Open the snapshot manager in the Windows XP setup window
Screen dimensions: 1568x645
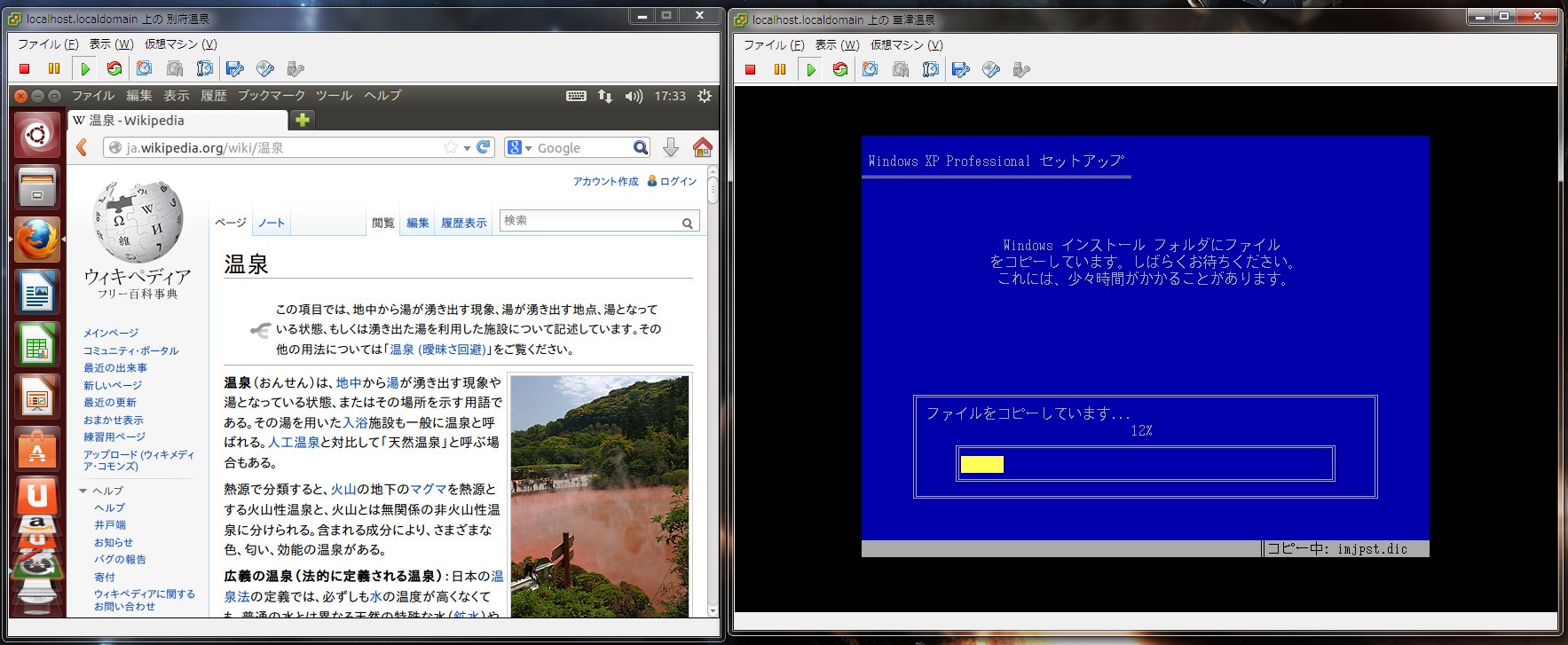pyautogui.click(x=931, y=69)
